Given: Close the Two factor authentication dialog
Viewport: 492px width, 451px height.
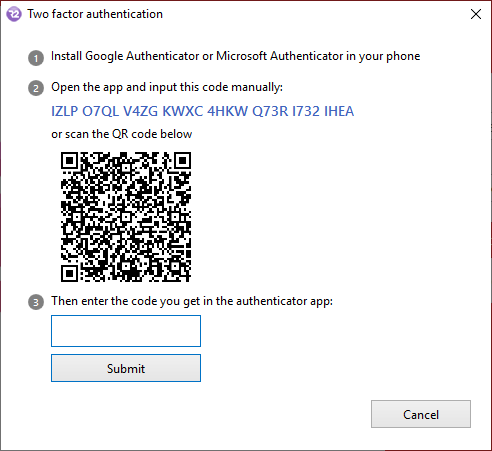Looking at the screenshot, I should coord(476,14).
